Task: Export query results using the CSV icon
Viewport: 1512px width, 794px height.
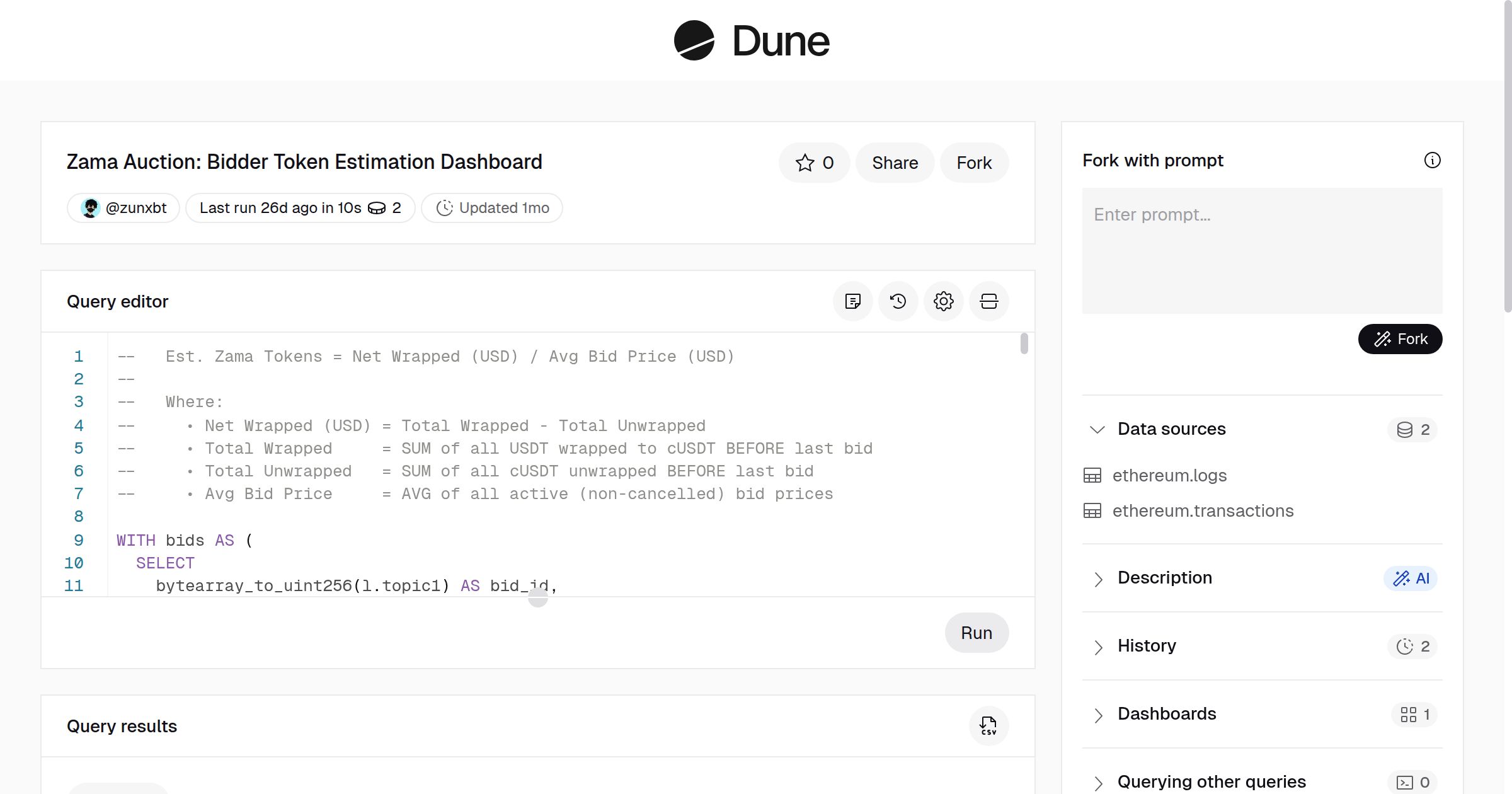Action: pyautogui.click(x=988, y=726)
